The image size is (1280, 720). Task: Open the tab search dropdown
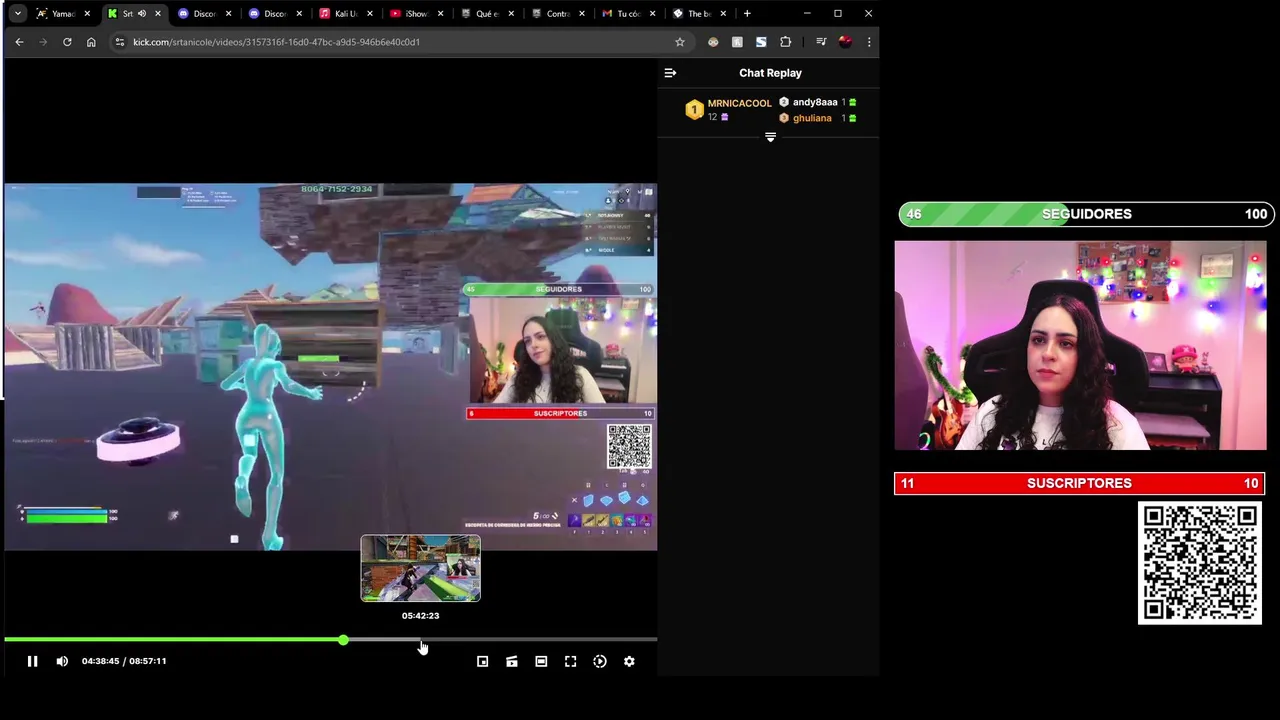(x=17, y=13)
